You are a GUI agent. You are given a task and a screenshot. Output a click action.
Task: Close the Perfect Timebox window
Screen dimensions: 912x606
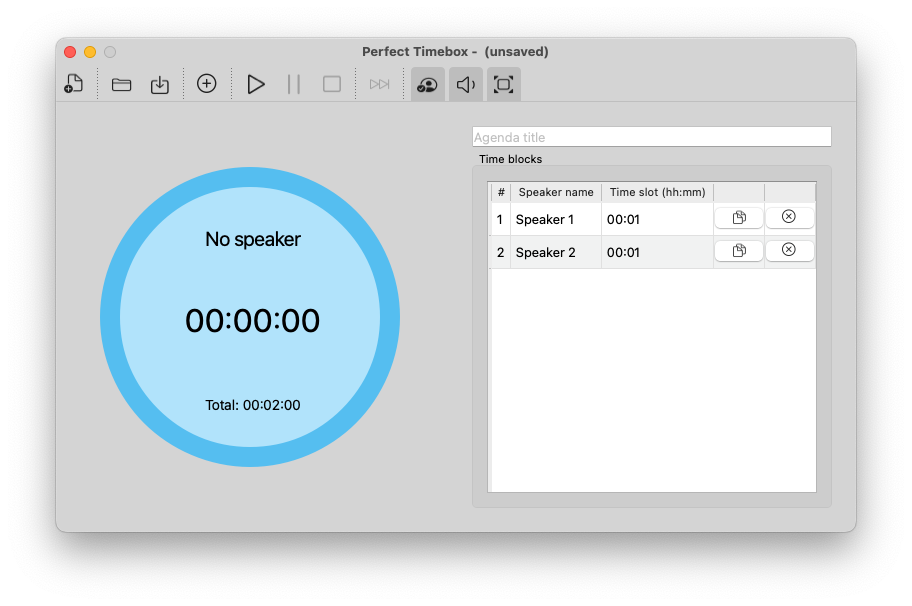click(70, 52)
